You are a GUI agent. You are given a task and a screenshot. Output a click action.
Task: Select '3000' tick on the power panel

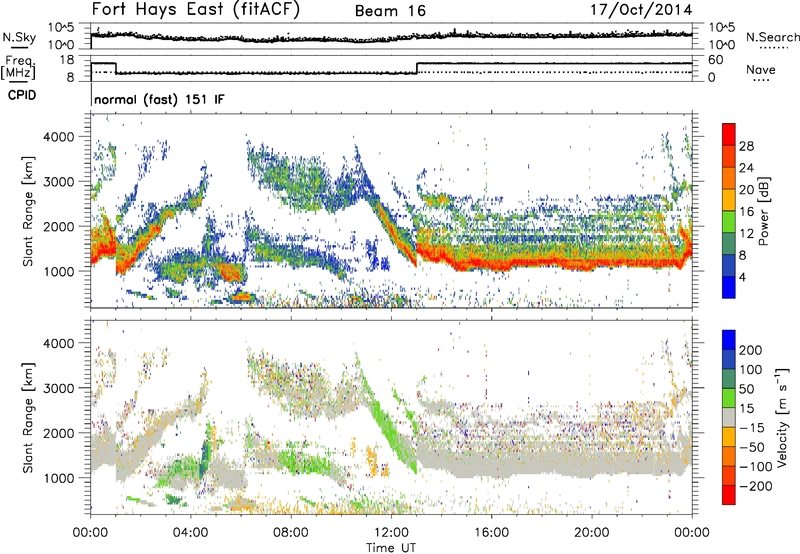pyautogui.click(x=58, y=182)
